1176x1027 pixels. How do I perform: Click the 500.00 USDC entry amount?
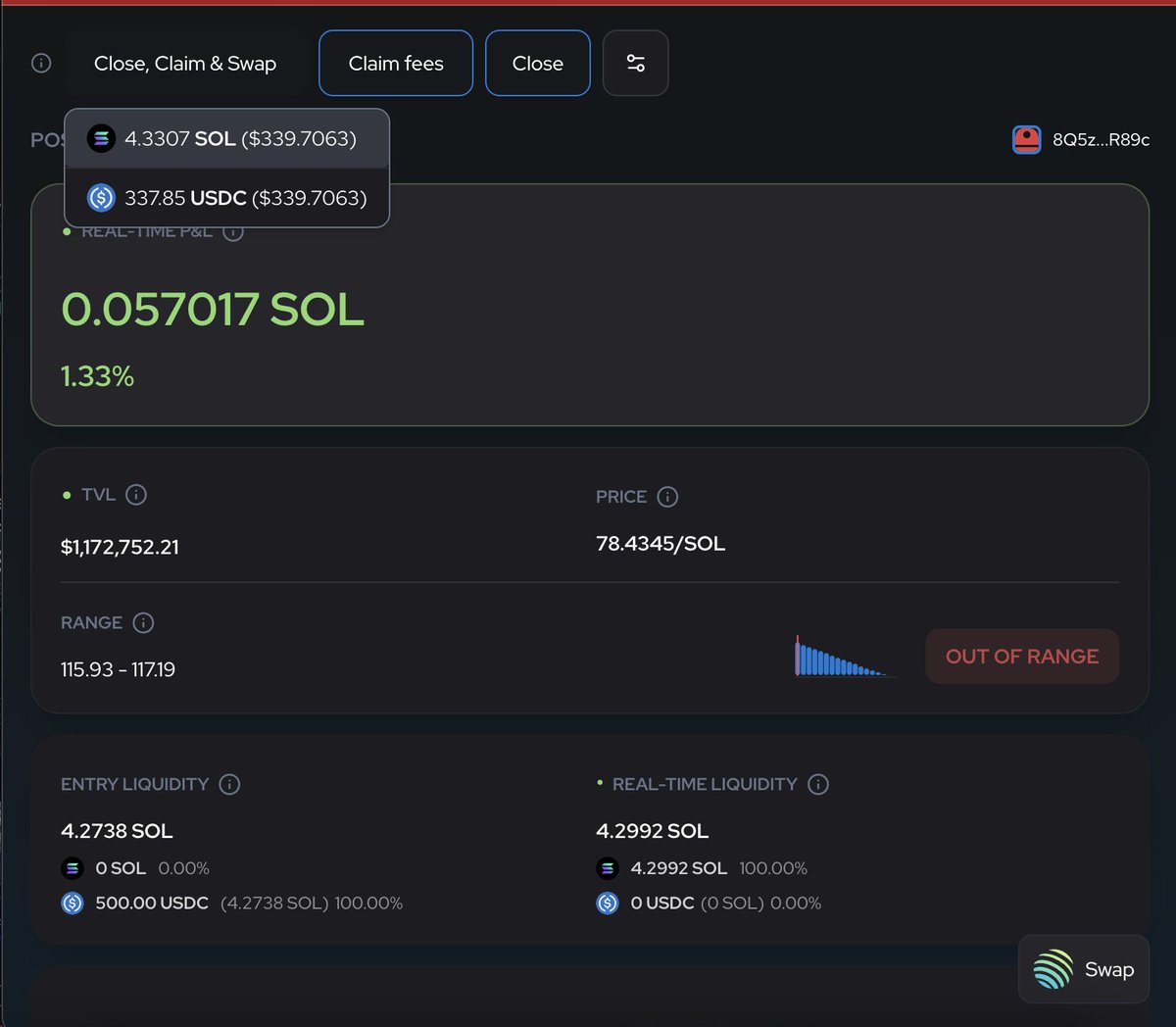pos(152,904)
